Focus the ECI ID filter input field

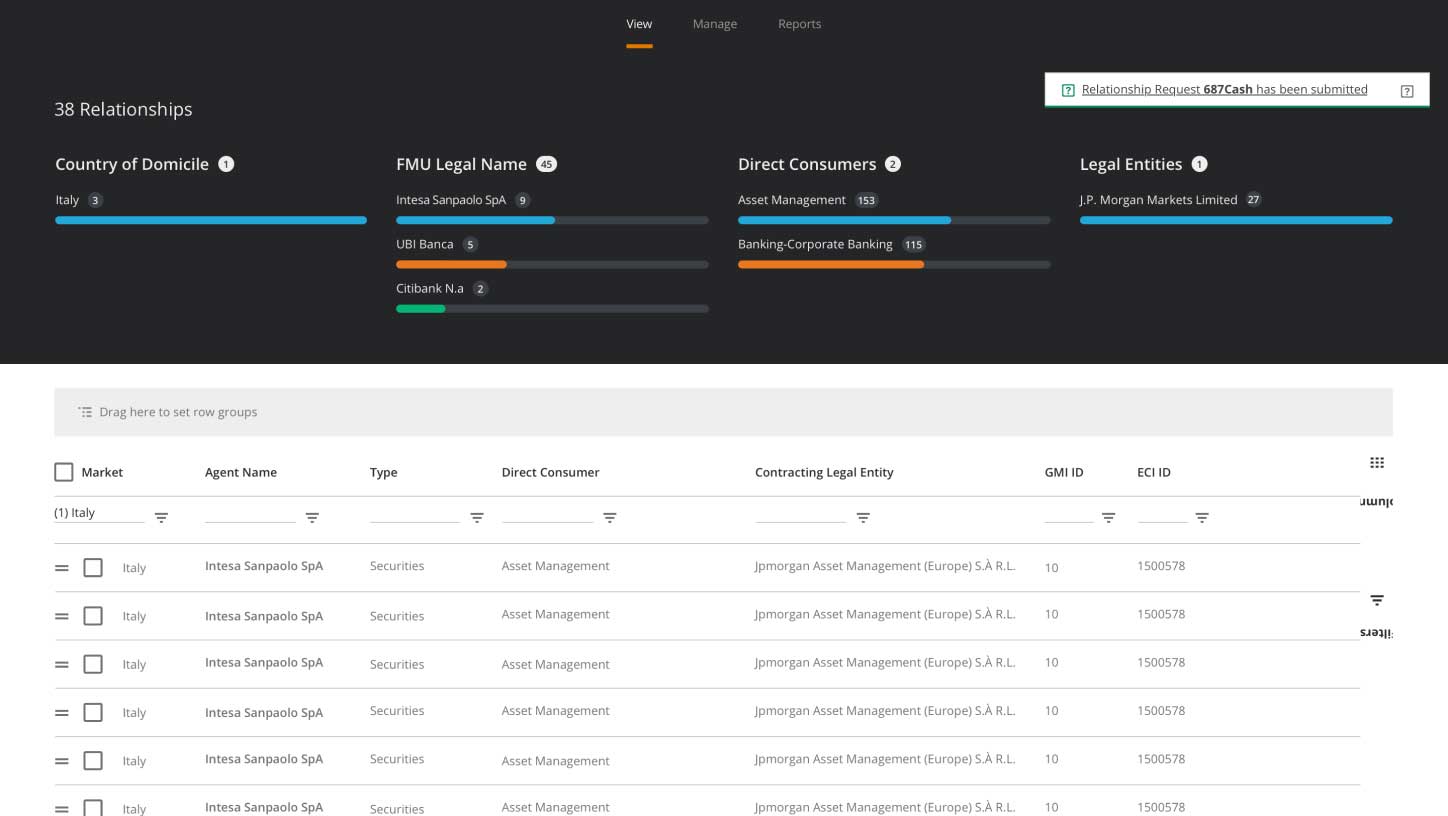tap(1163, 514)
